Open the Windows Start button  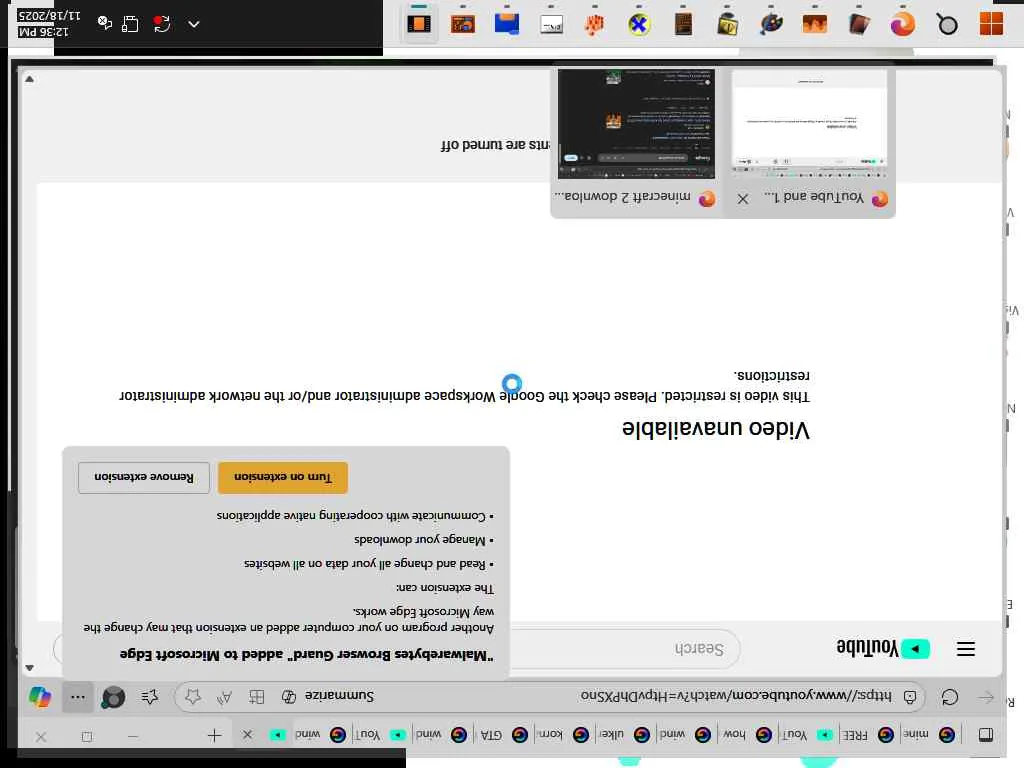pos(991,24)
